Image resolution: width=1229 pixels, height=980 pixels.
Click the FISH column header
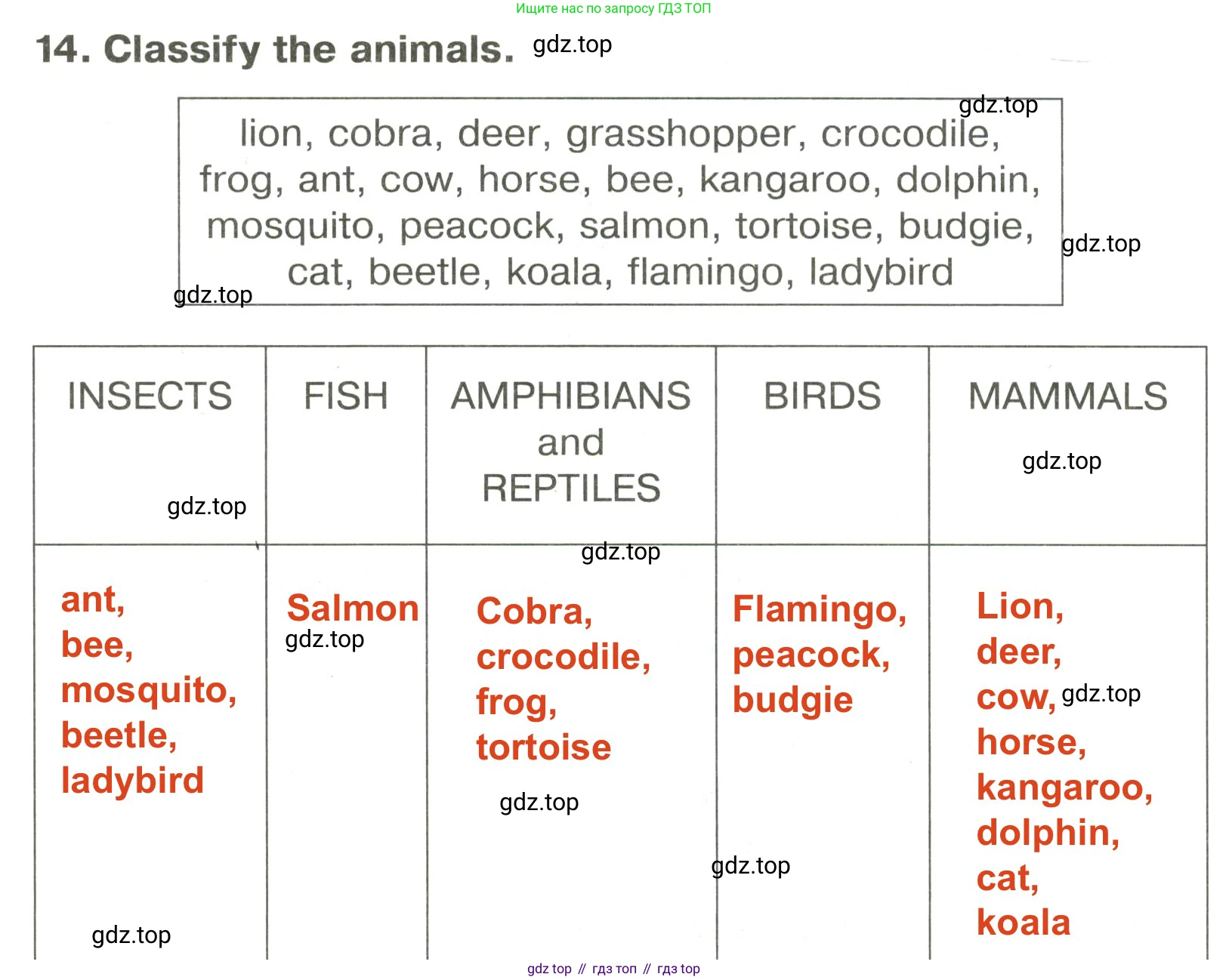coord(346,396)
